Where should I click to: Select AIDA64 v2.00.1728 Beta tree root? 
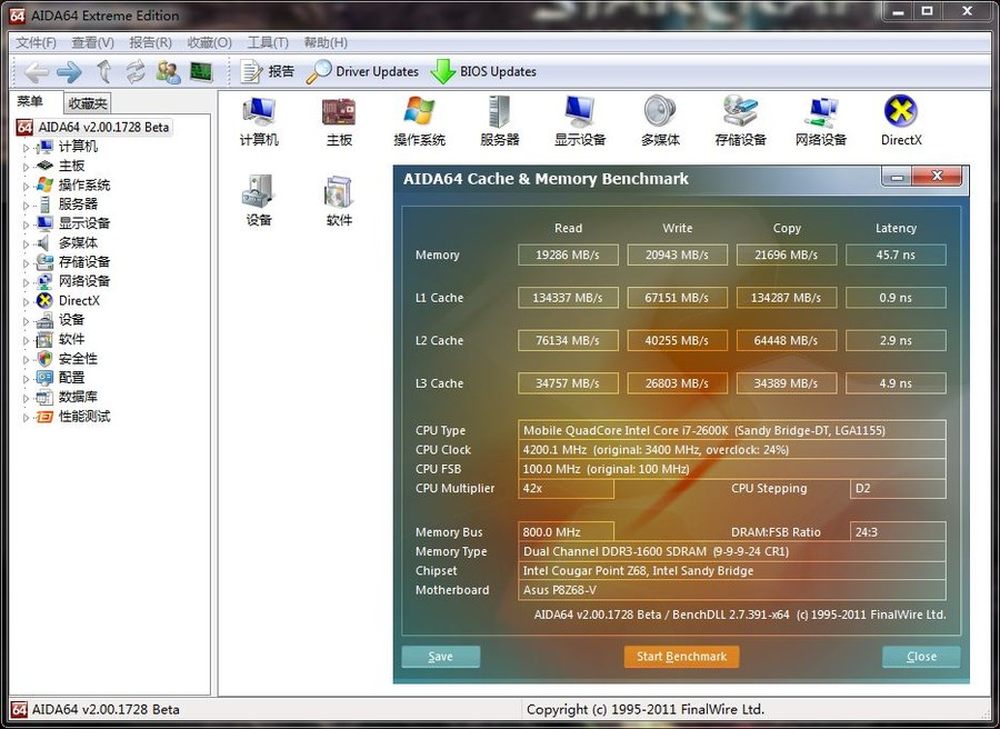103,127
